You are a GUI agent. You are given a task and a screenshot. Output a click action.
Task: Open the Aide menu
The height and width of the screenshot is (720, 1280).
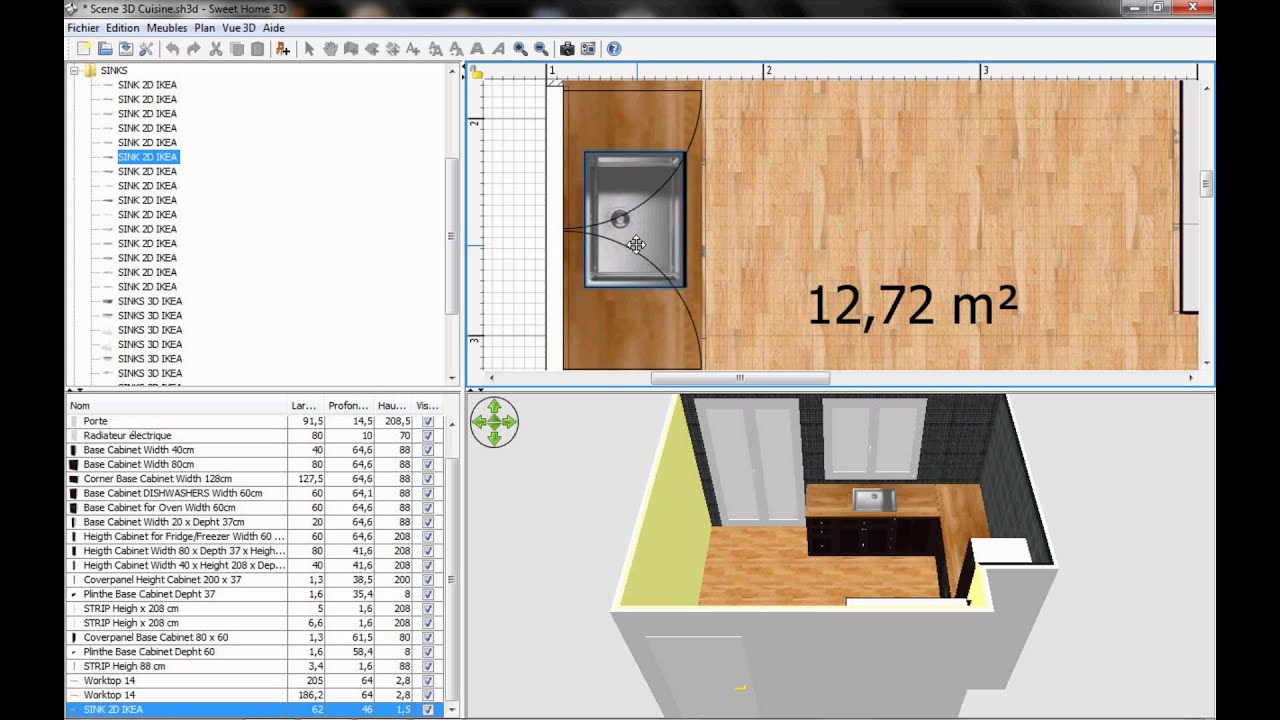[x=273, y=28]
